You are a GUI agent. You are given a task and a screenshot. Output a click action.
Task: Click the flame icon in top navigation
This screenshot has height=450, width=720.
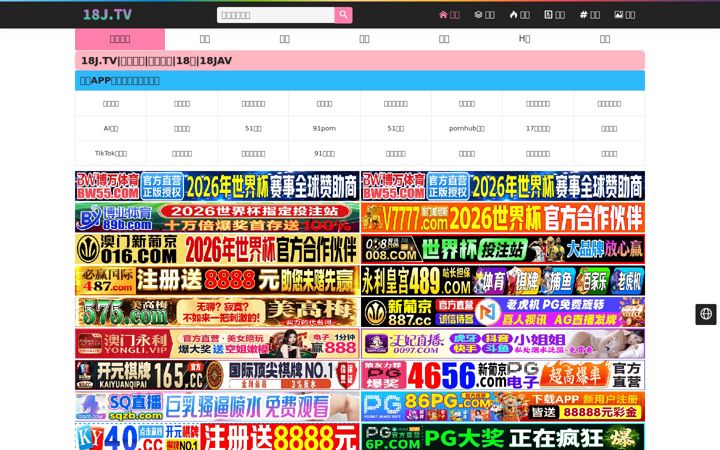[513, 15]
